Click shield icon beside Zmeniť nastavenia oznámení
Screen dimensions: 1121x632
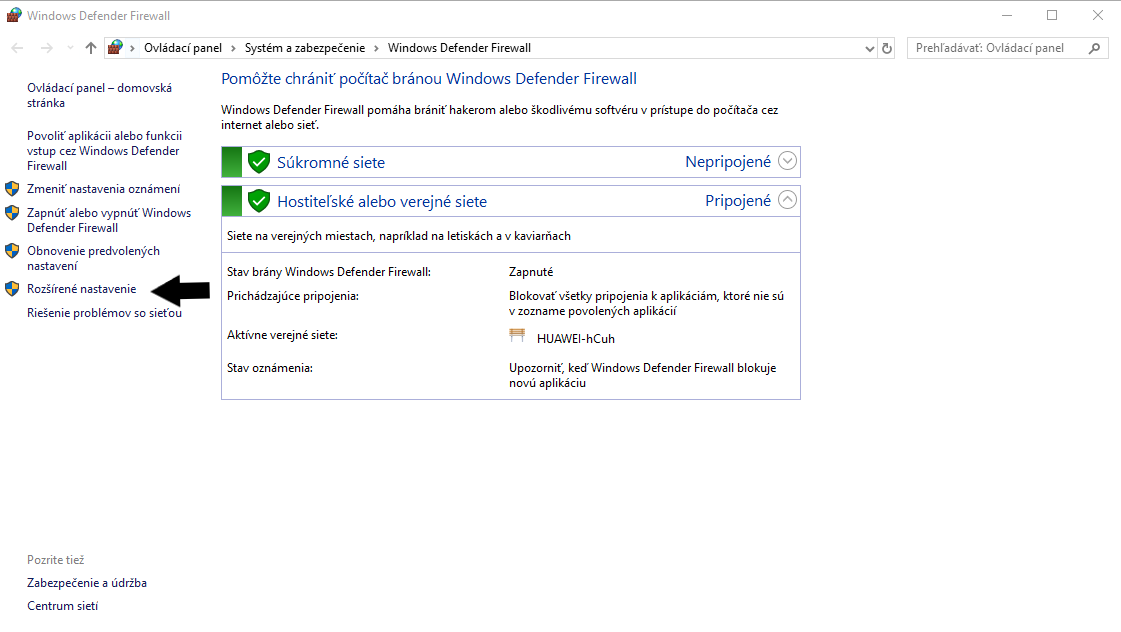click(x=12, y=189)
